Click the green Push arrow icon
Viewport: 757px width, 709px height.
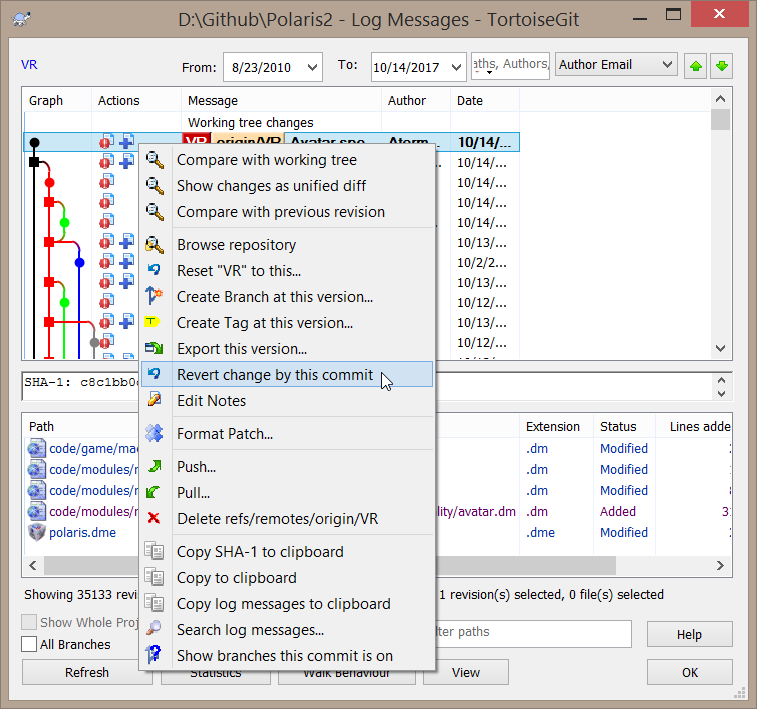tap(154, 466)
